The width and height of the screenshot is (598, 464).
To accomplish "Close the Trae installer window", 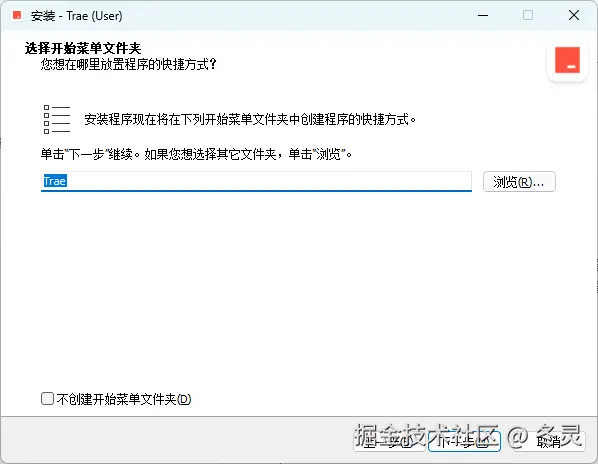I will (x=574, y=16).
